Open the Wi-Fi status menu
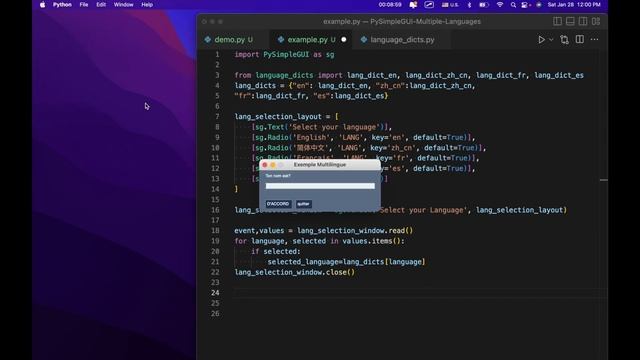Image resolution: width=640 pixels, height=360 pixels. click(x=500, y=5)
